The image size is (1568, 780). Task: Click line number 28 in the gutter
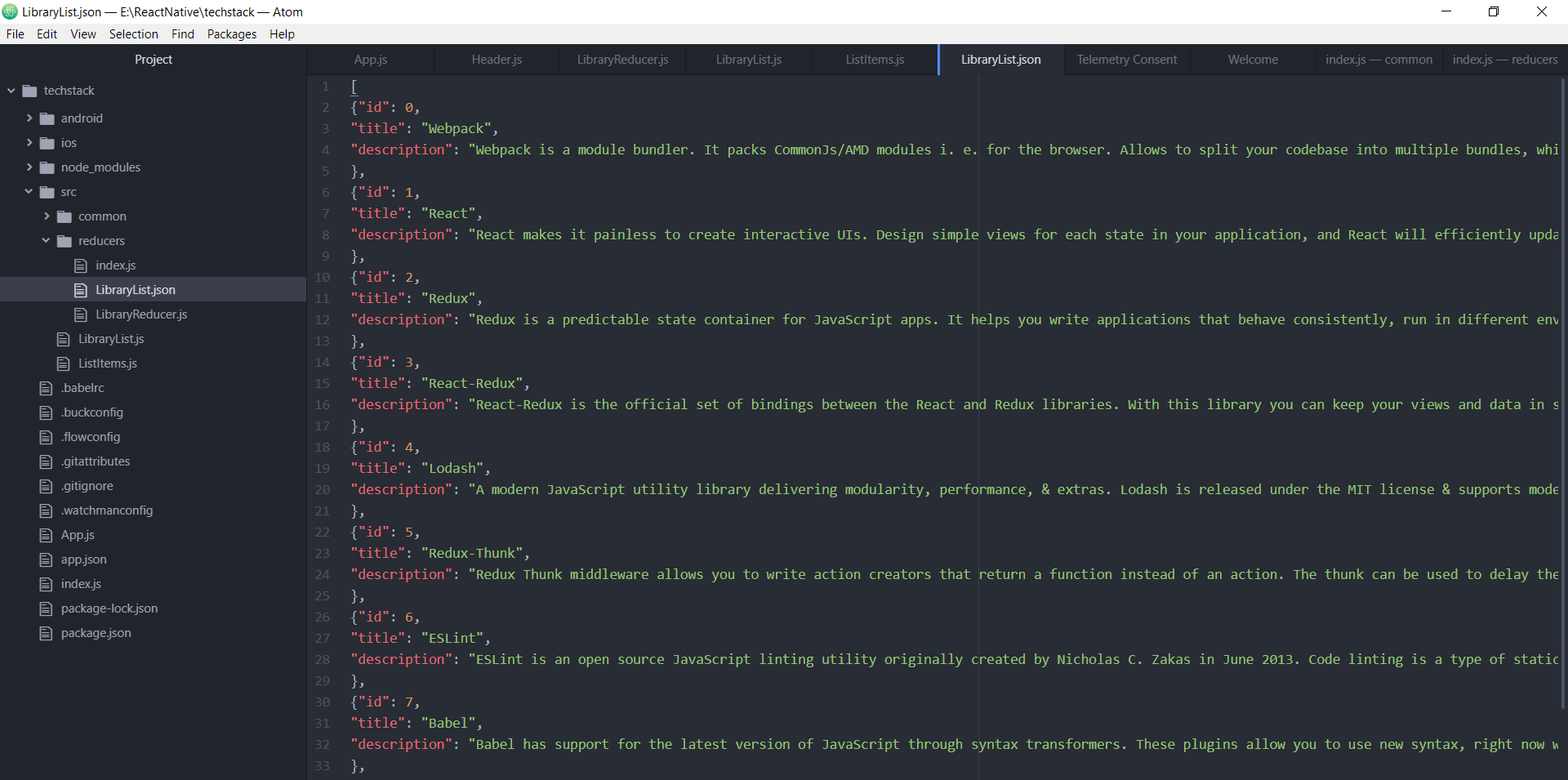tap(323, 659)
